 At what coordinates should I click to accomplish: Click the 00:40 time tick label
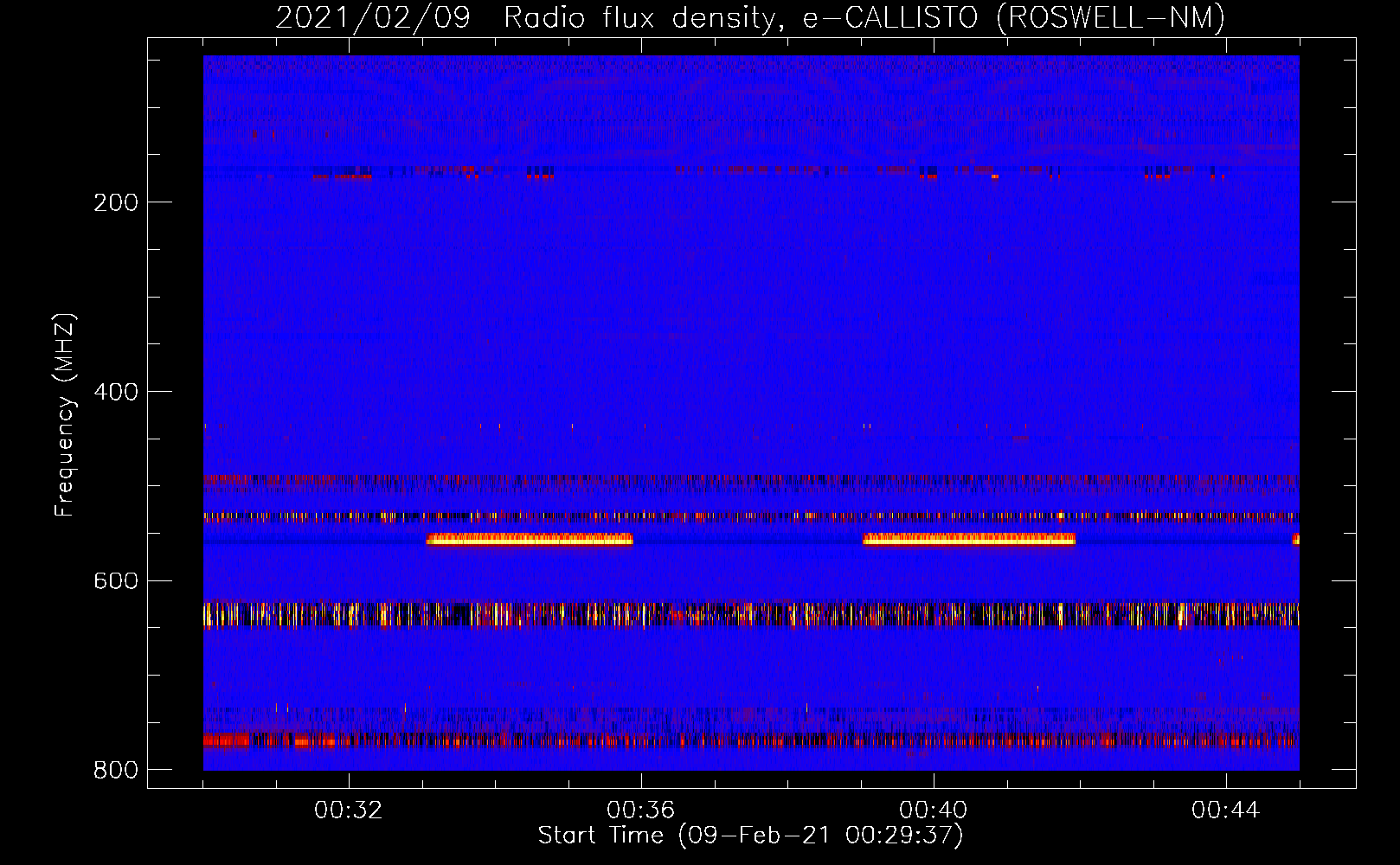[934, 811]
